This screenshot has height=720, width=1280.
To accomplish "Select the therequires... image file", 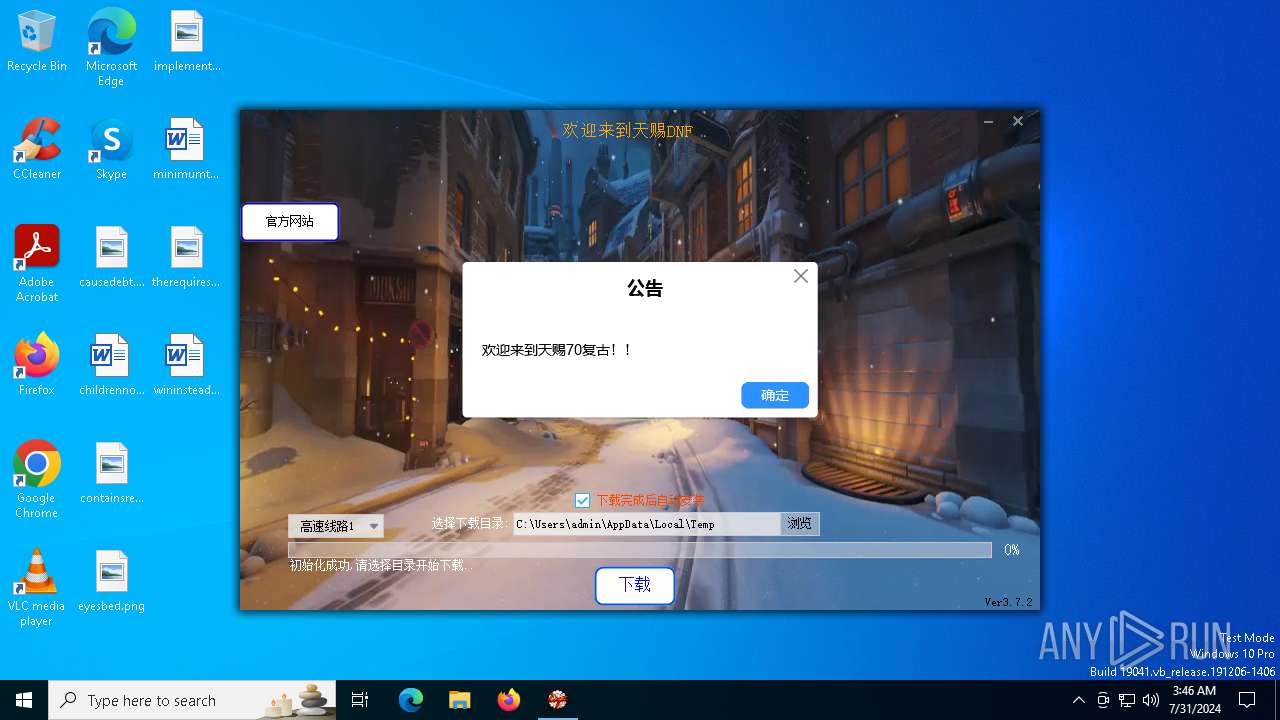I will tap(186, 258).
